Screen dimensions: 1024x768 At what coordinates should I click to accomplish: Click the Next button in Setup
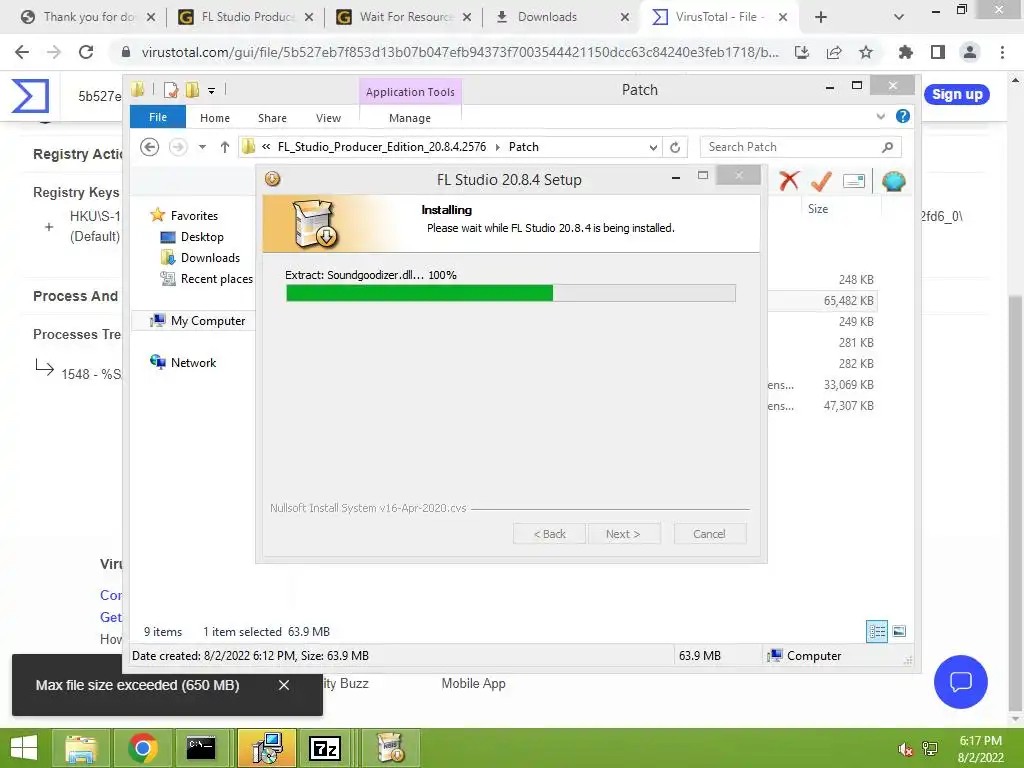tap(623, 534)
